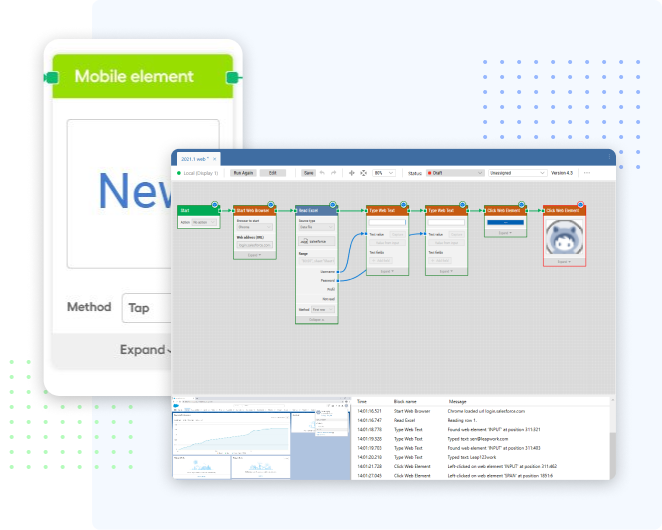662x530 pixels.
Task: Click the Mobile element block header
Action: click(143, 76)
